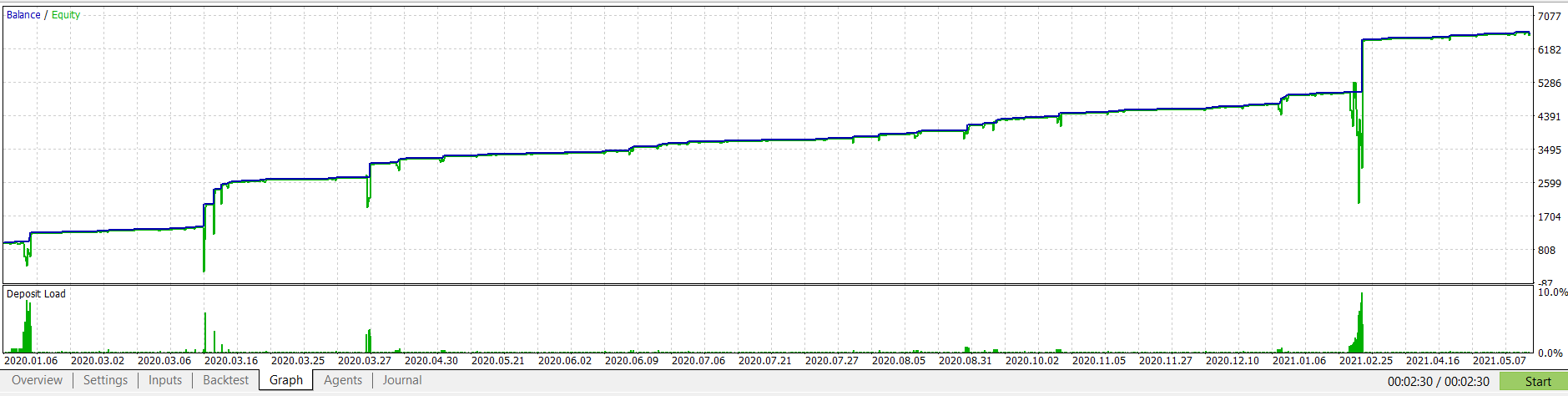Screen dimensions: 1568x396
Task: Click the 10.0% deposit load axis label
Action: pyautogui.click(x=1552, y=292)
